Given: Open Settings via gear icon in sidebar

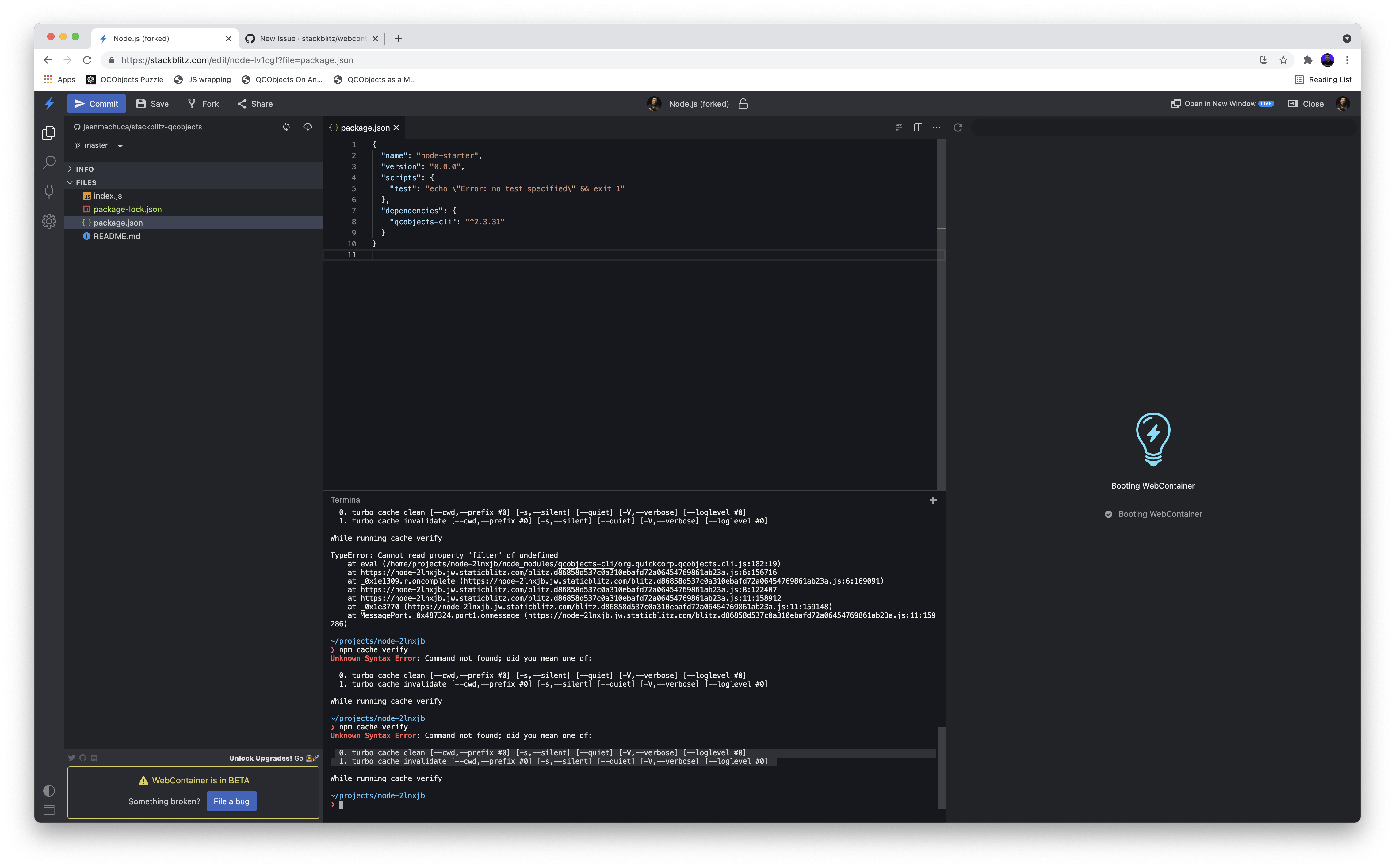Looking at the screenshot, I should click(x=49, y=221).
